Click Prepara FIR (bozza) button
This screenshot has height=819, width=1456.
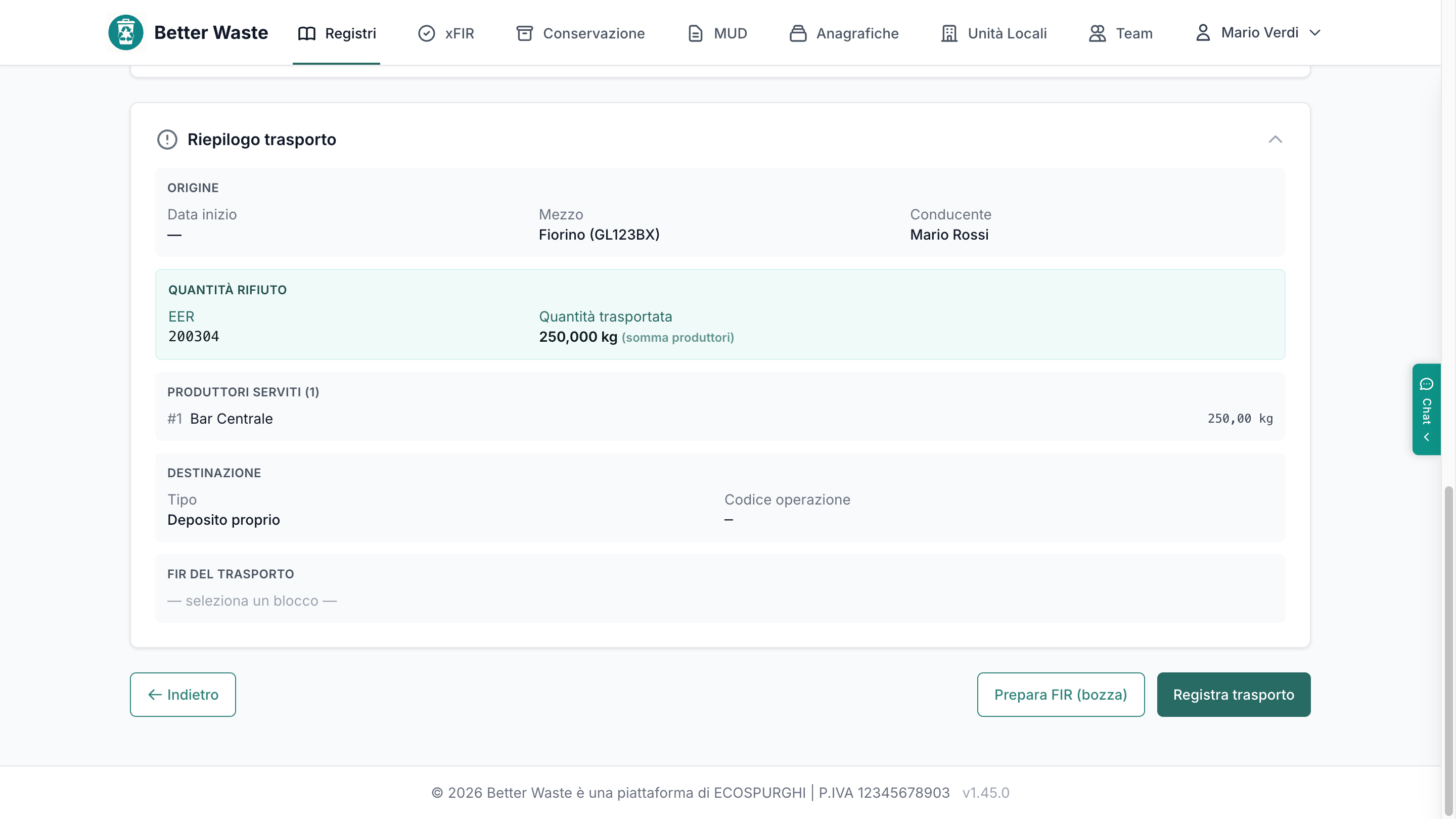(1060, 694)
